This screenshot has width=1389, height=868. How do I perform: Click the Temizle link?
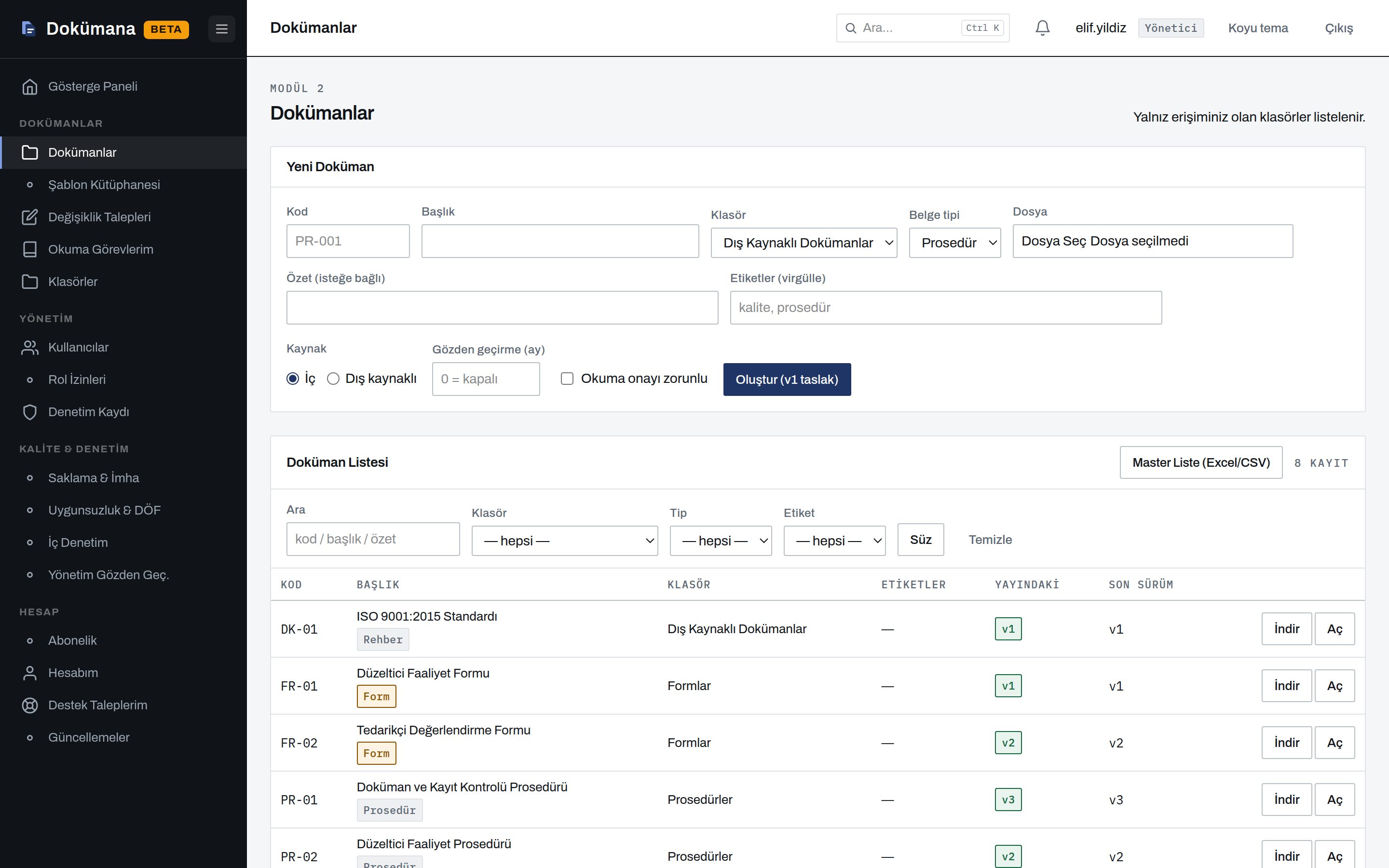pos(990,540)
